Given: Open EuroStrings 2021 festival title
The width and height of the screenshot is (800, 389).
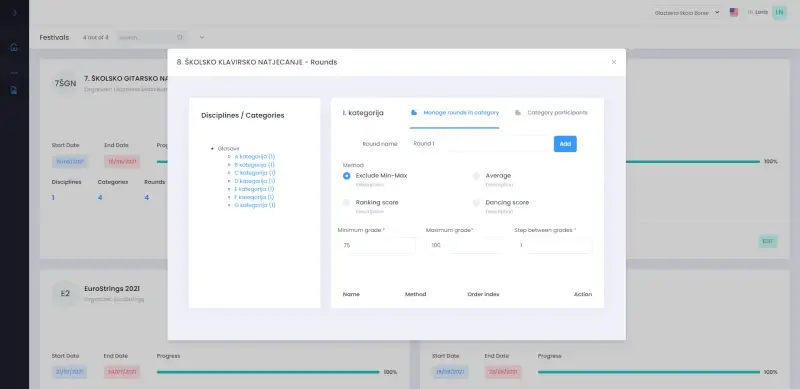Looking at the screenshot, I should (x=112, y=289).
